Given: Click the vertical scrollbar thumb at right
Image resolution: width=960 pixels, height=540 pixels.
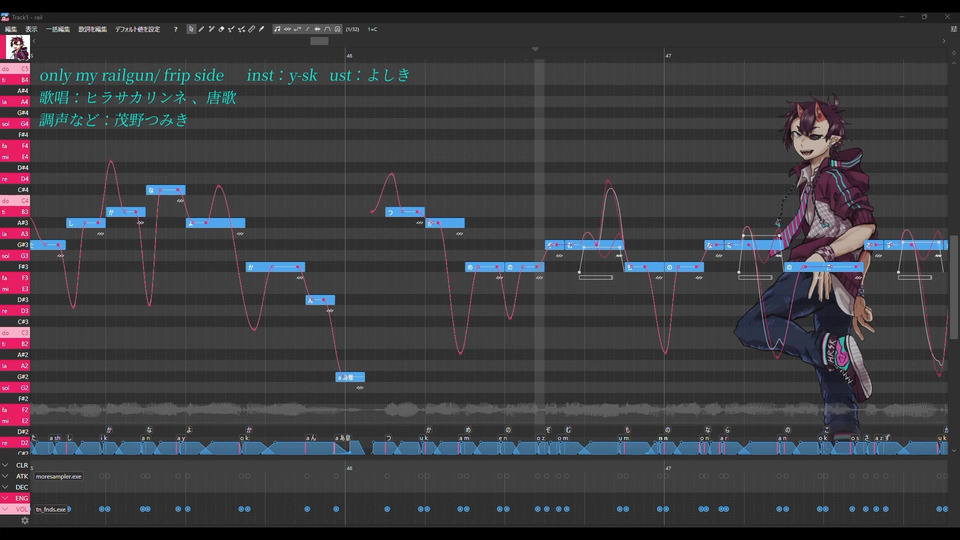Looking at the screenshot, I should (x=954, y=287).
